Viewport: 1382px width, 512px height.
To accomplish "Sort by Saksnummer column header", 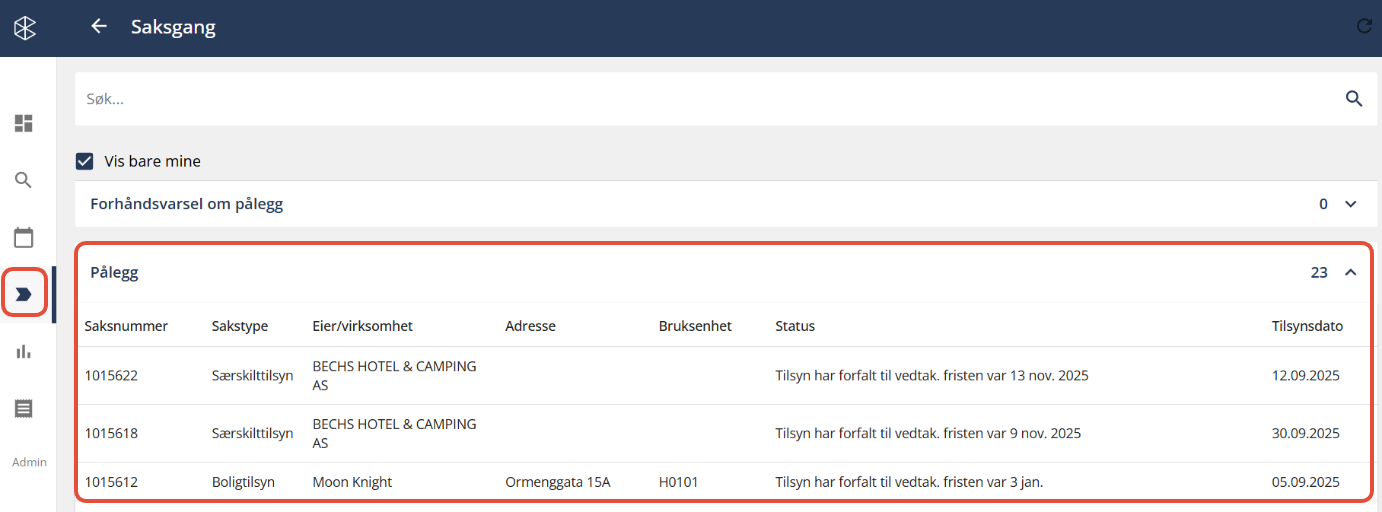I will click(126, 326).
